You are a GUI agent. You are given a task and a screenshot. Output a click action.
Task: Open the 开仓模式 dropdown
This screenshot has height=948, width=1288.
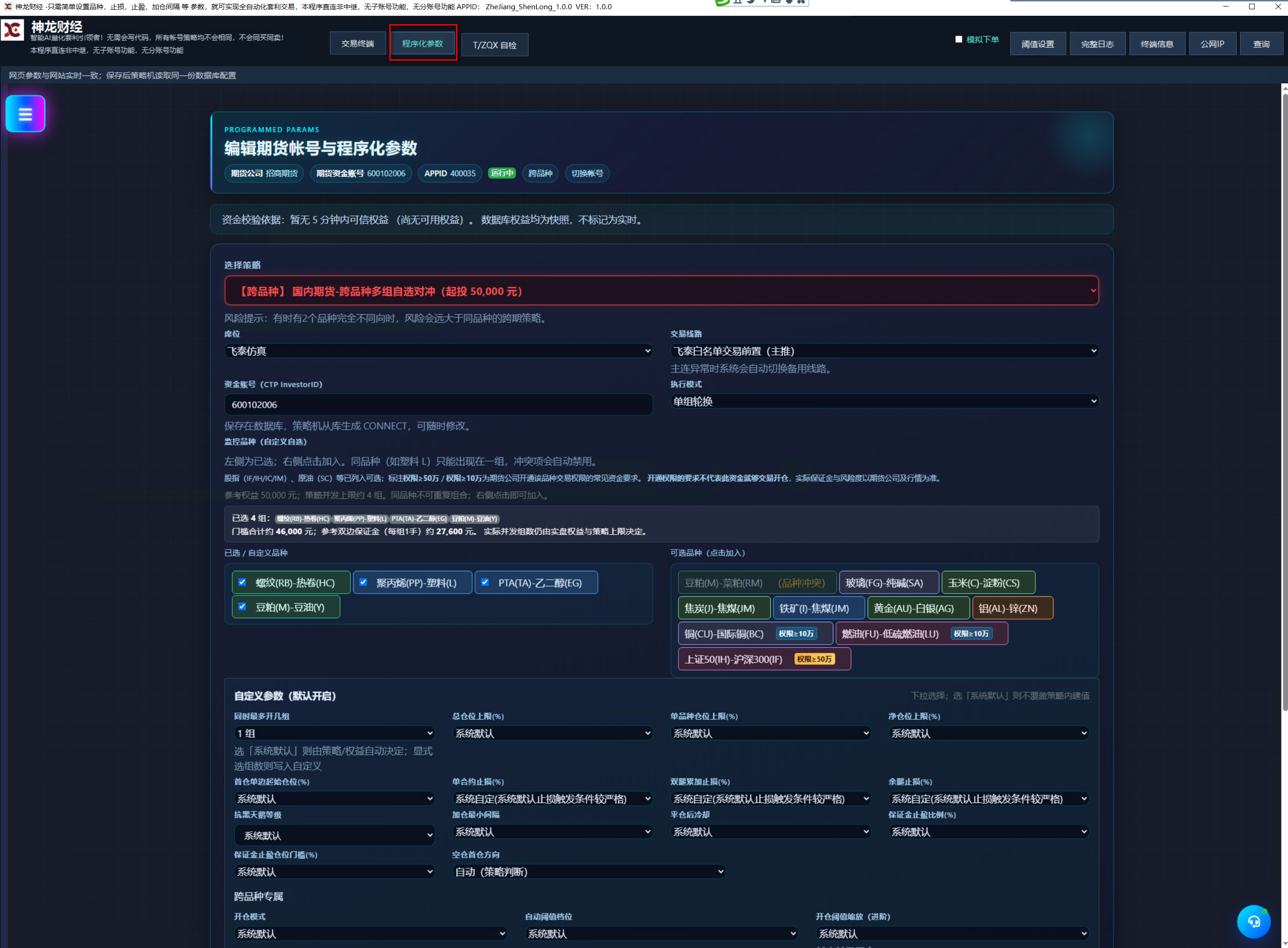click(370, 934)
